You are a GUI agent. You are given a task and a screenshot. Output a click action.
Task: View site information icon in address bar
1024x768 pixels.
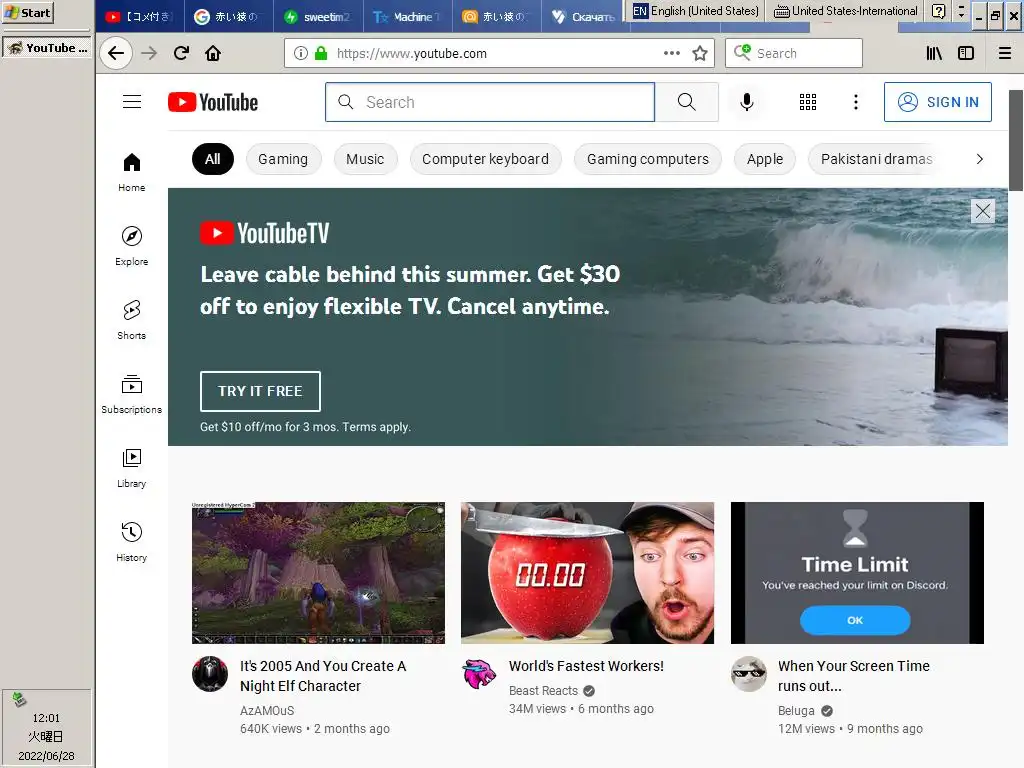pyautogui.click(x=300, y=53)
